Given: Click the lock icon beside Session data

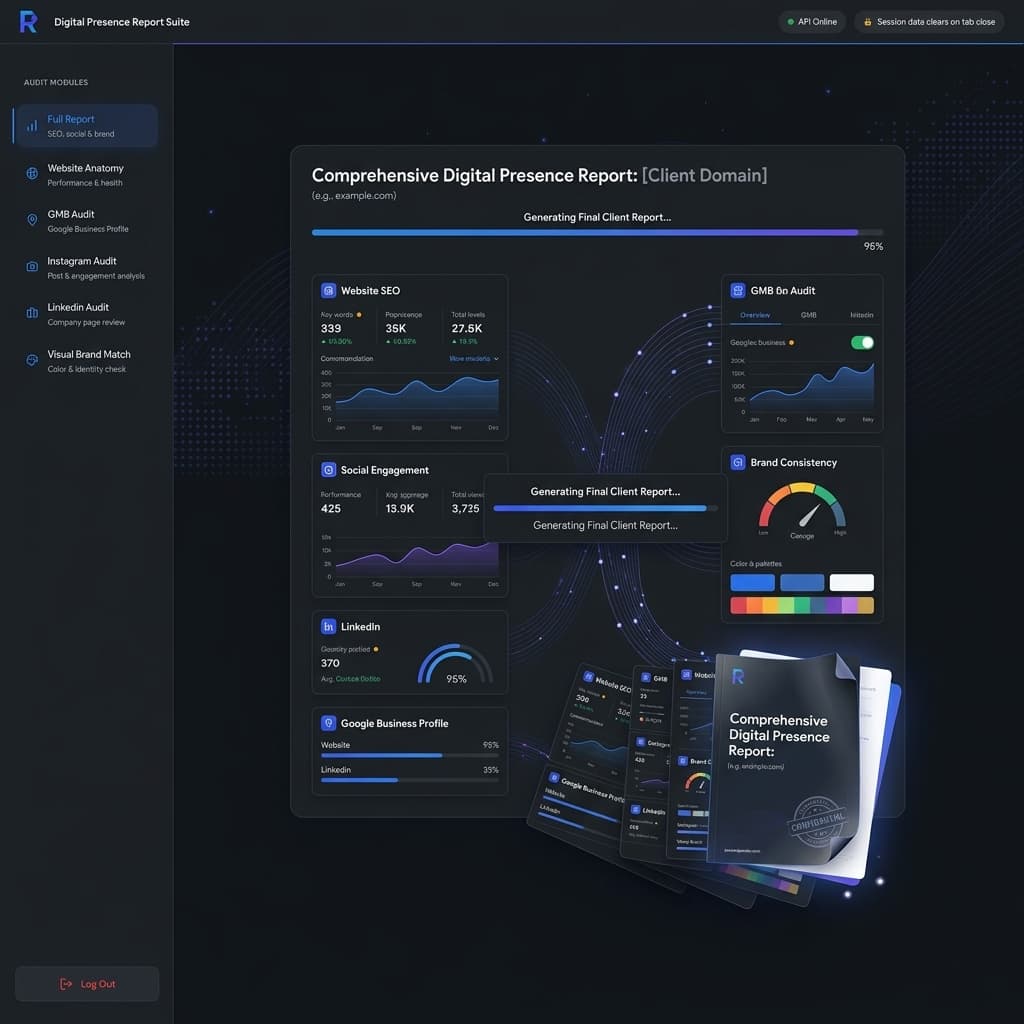Looking at the screenshot, I should coord(867,22).
